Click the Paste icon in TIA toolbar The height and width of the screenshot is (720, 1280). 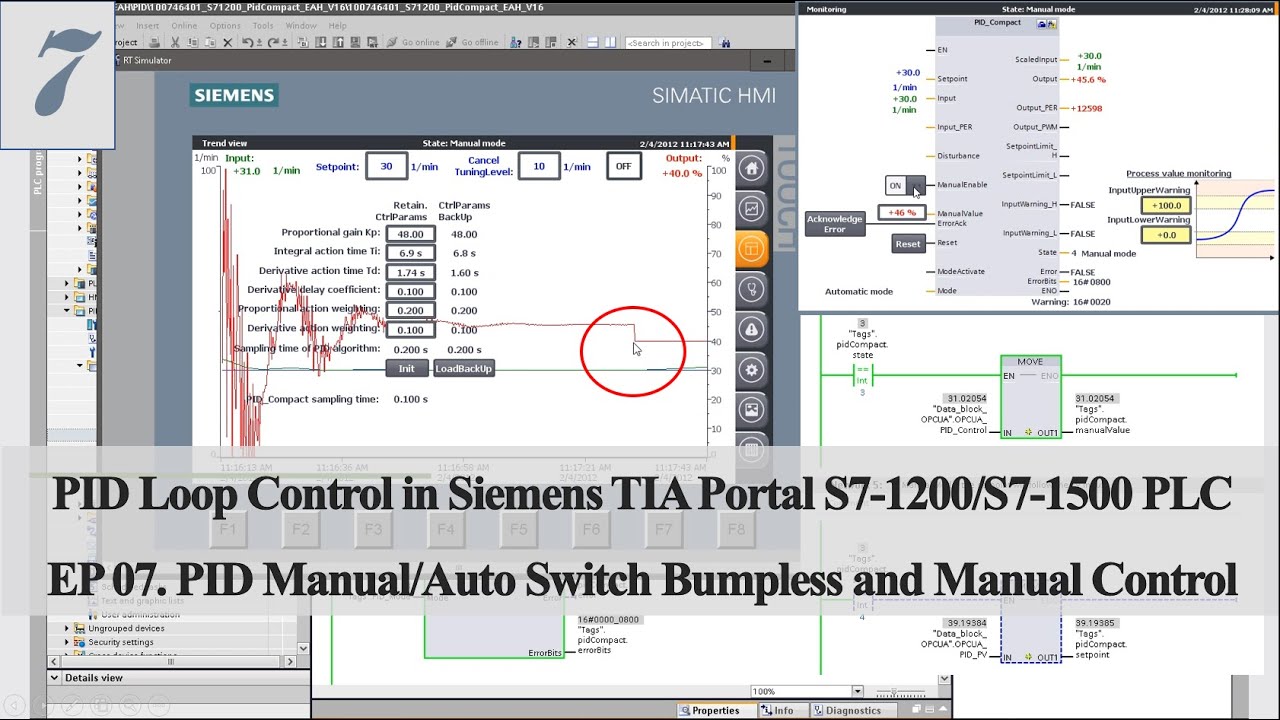point(210,42)
